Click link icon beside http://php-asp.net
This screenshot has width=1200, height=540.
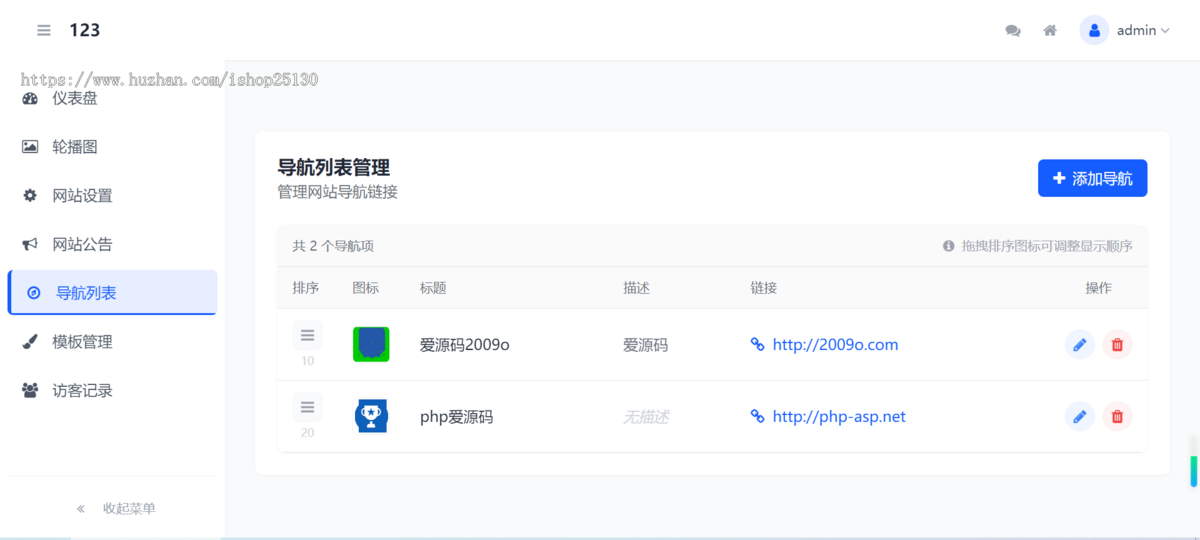[x=757, y=416]
